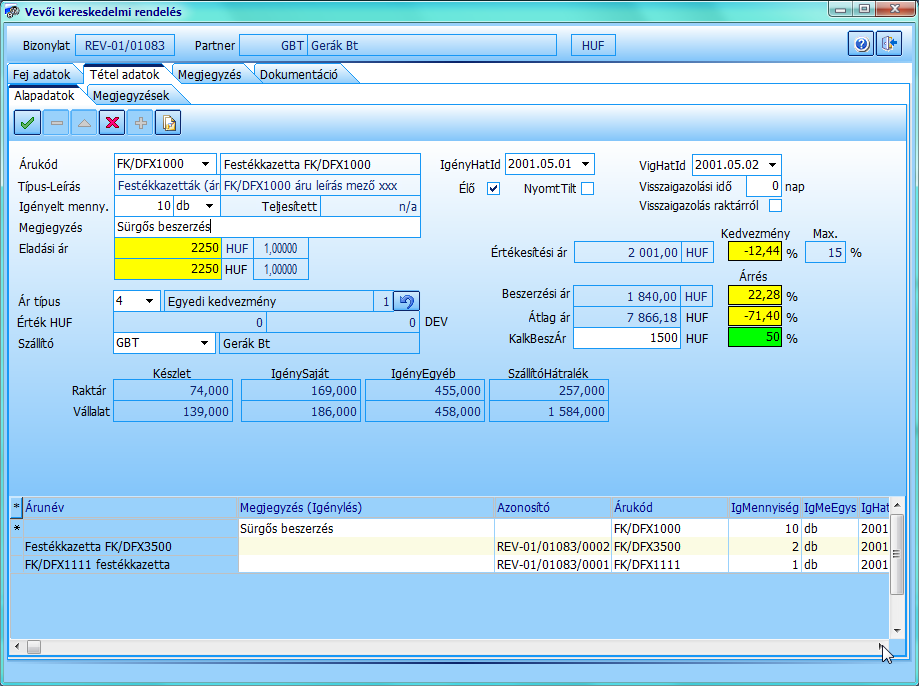Click the Max. 15 percent field
Image resolution: width=919 pixels, height=686 pixels.
pyautogui.click(x=825, y=253)
